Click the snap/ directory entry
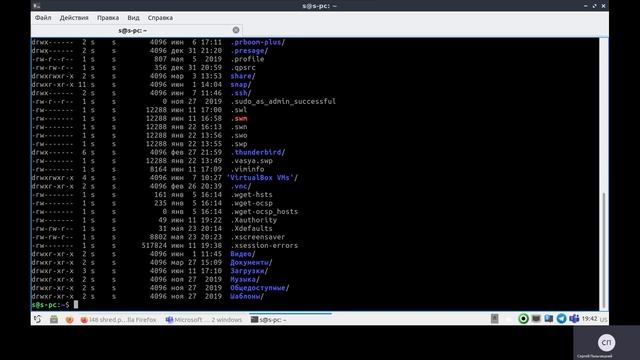The width and height of the screenshot is (640, 360). [240, 84]
